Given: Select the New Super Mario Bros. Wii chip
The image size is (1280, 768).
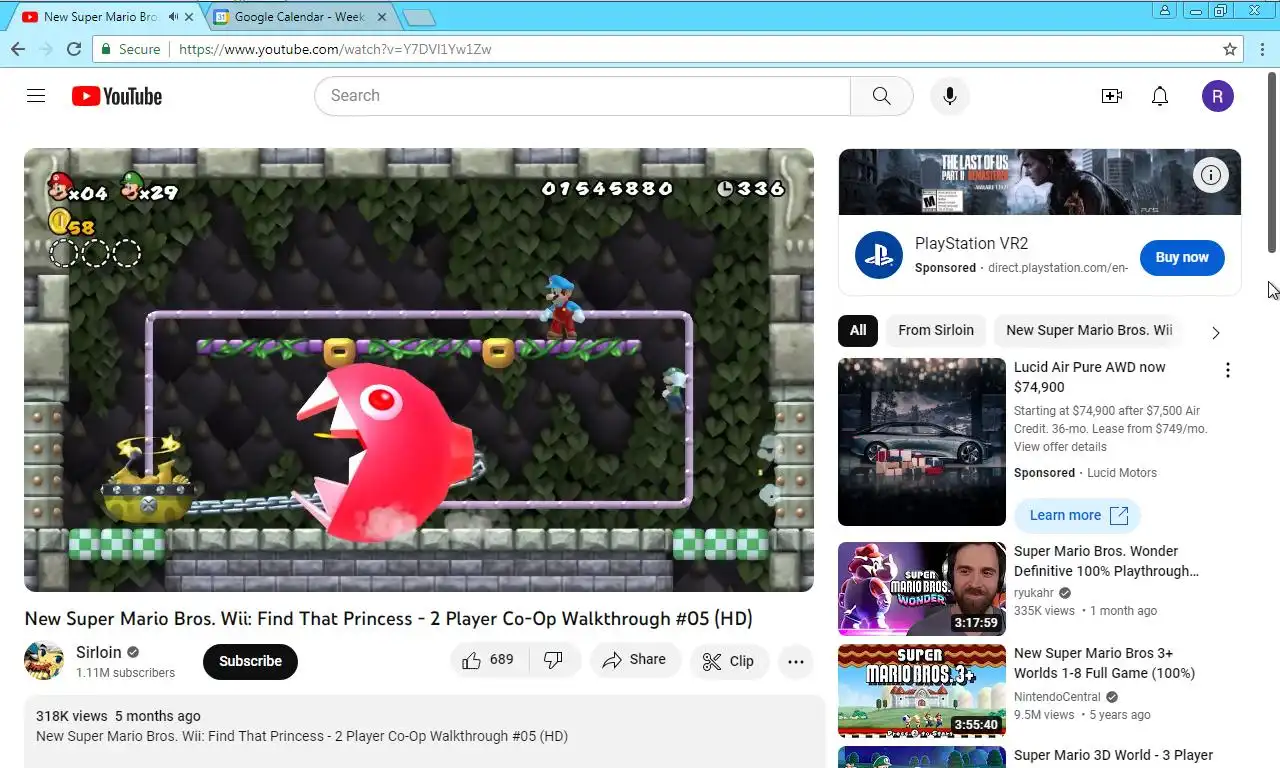Looking at the screenshot, I should tap(1089, 330).
